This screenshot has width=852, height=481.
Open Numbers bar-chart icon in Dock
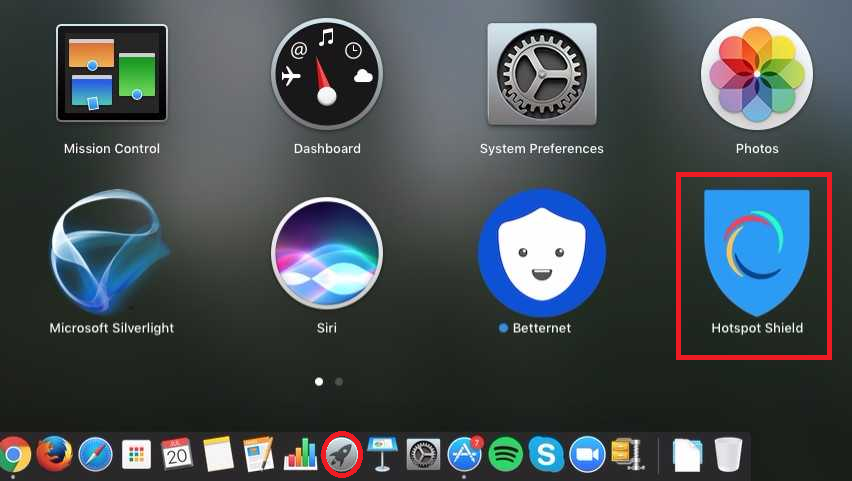tap(300, 454)
